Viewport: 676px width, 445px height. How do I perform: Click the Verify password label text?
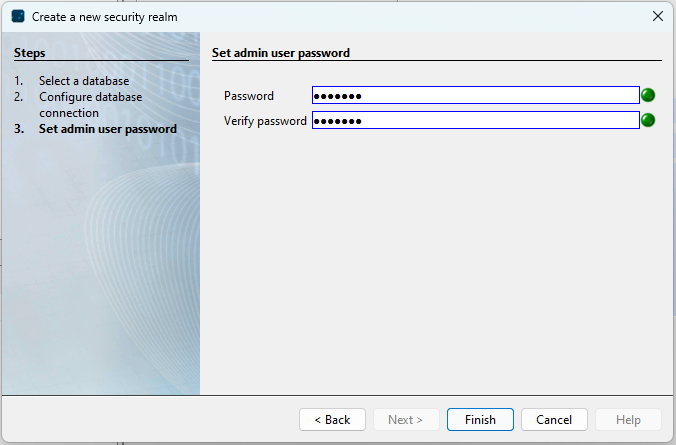click(265, 121)
